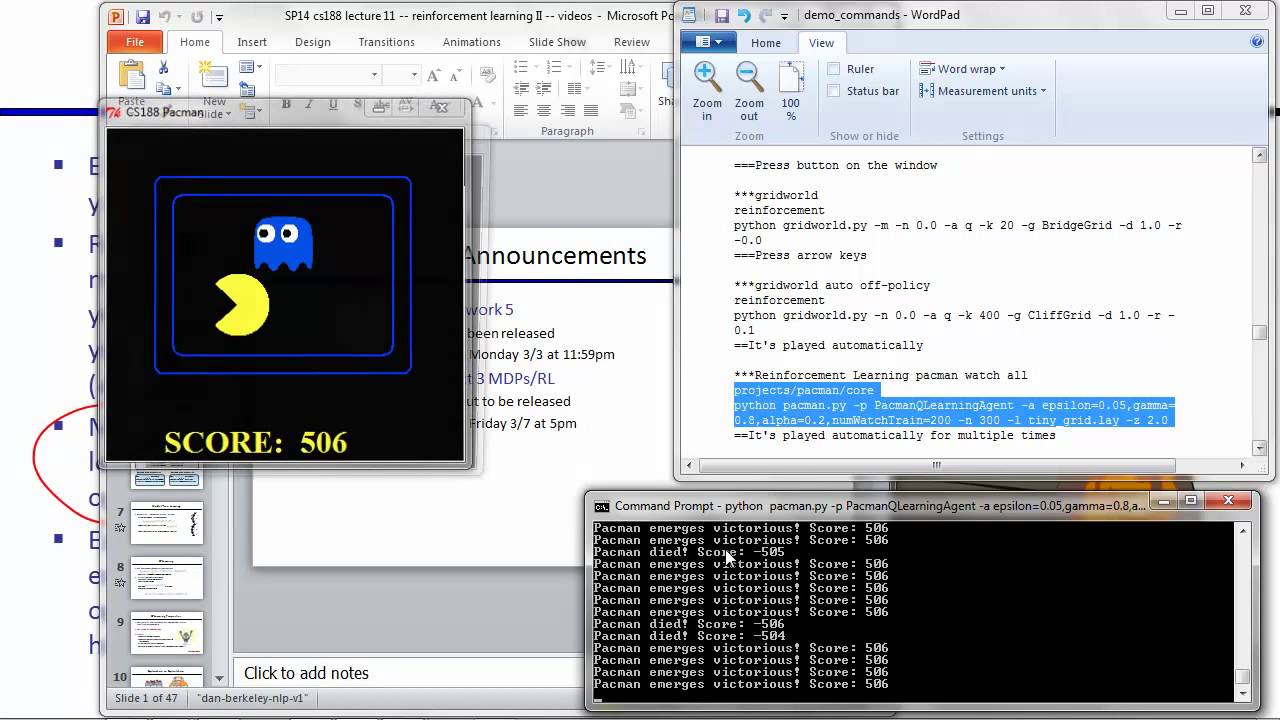Select slide 8 thumbnail in PowerPoint panel

pyautogui.click(x=166, y=578)
